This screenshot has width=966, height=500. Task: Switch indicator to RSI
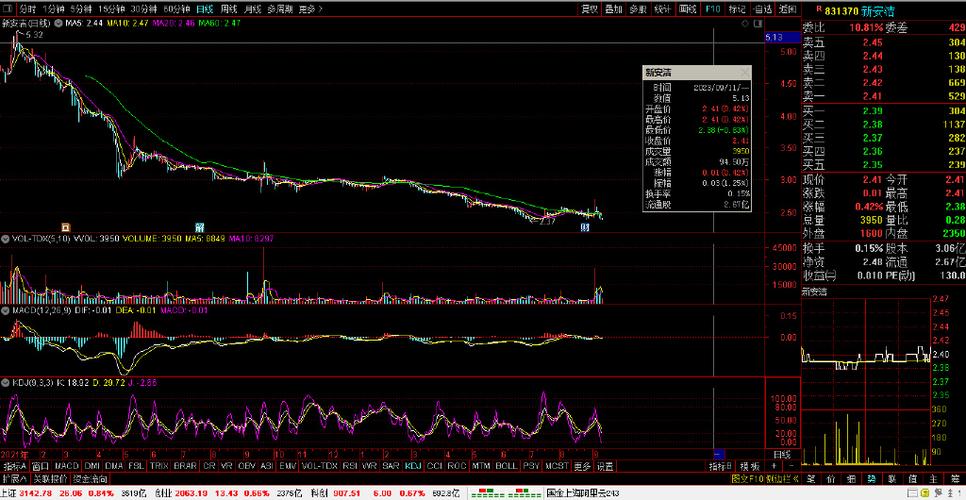pyautogui.click(x=349, y=466)
